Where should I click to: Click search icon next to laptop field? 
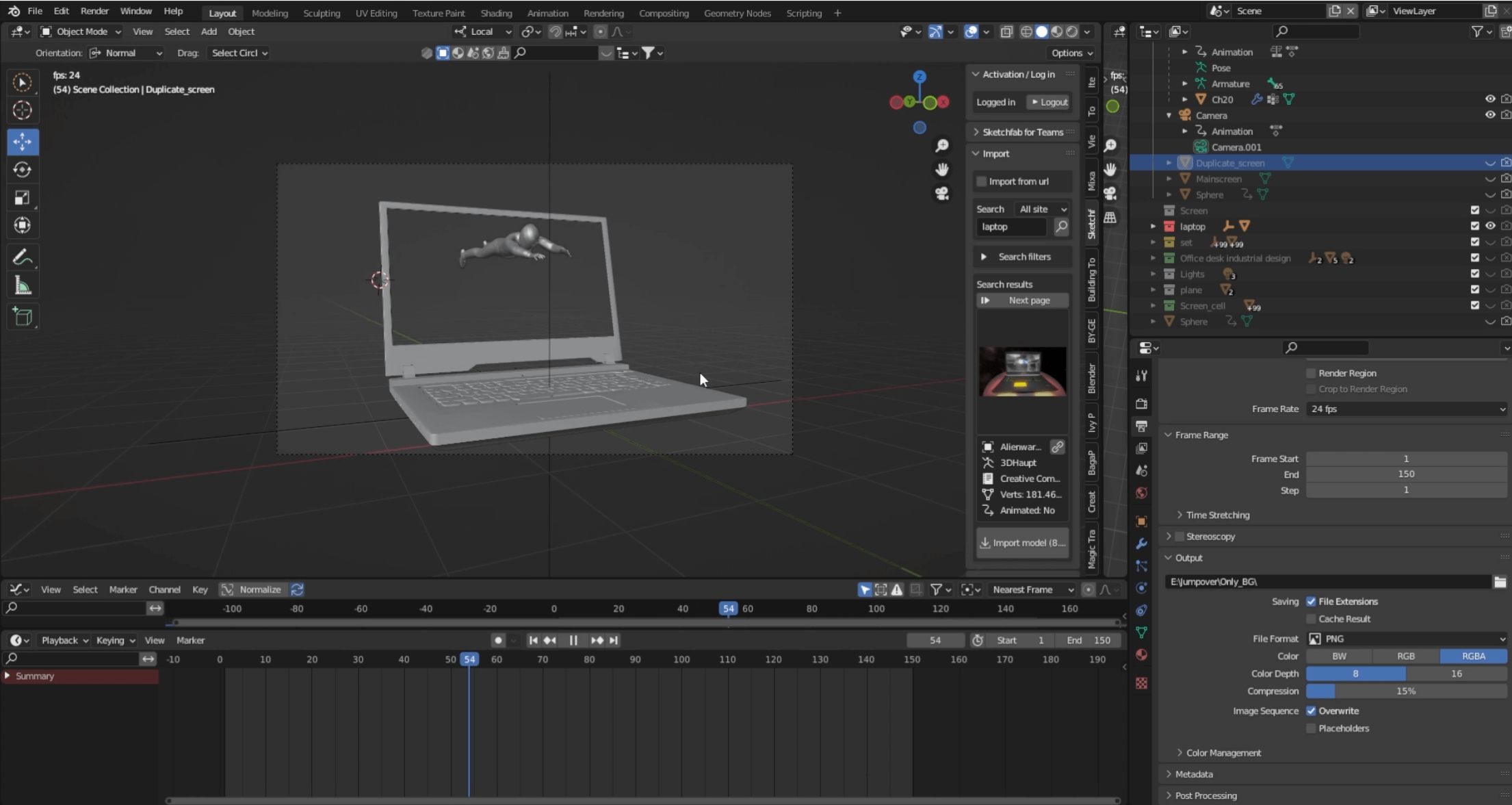point(1061,227)
